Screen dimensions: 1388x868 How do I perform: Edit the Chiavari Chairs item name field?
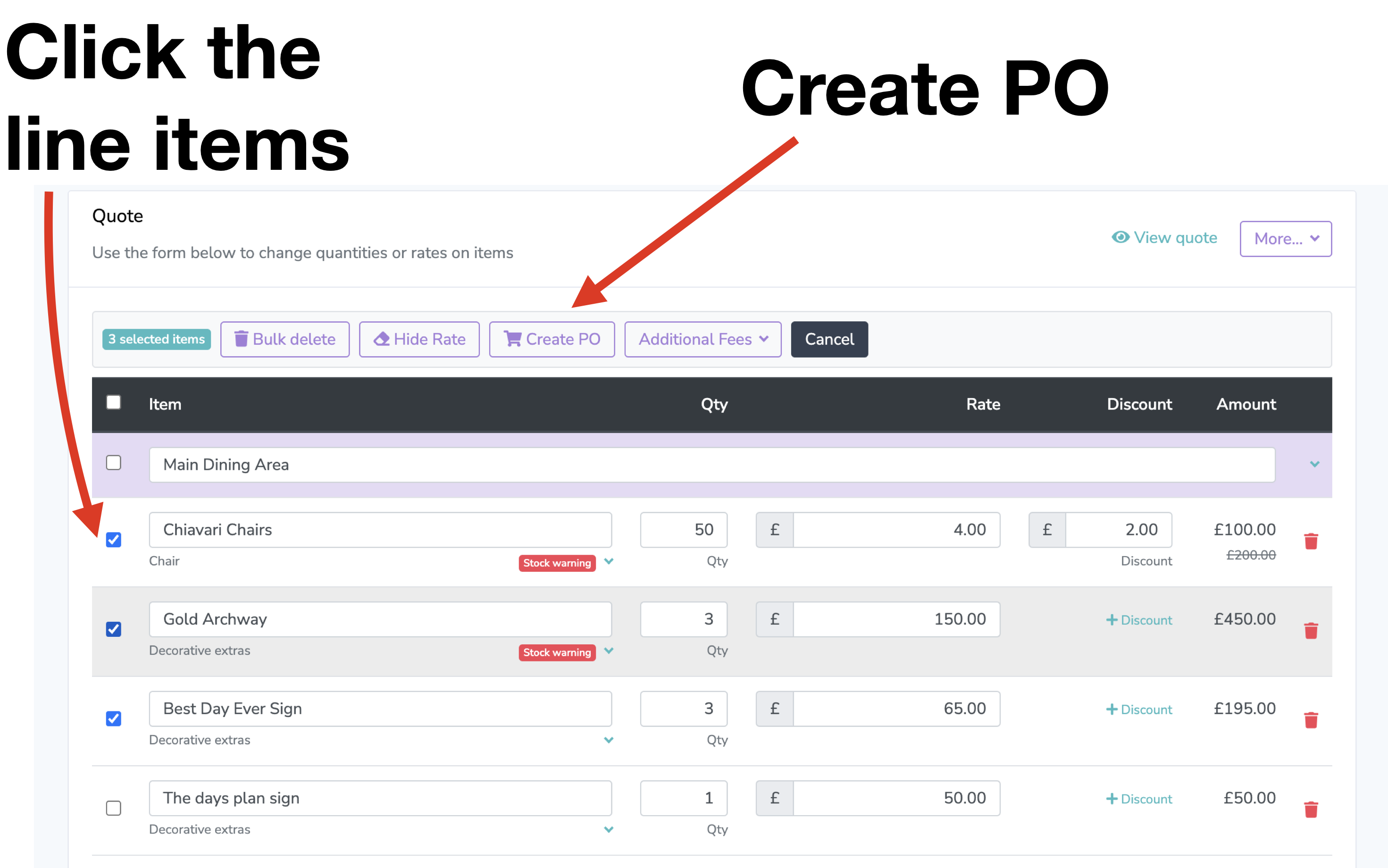[380, 530]
